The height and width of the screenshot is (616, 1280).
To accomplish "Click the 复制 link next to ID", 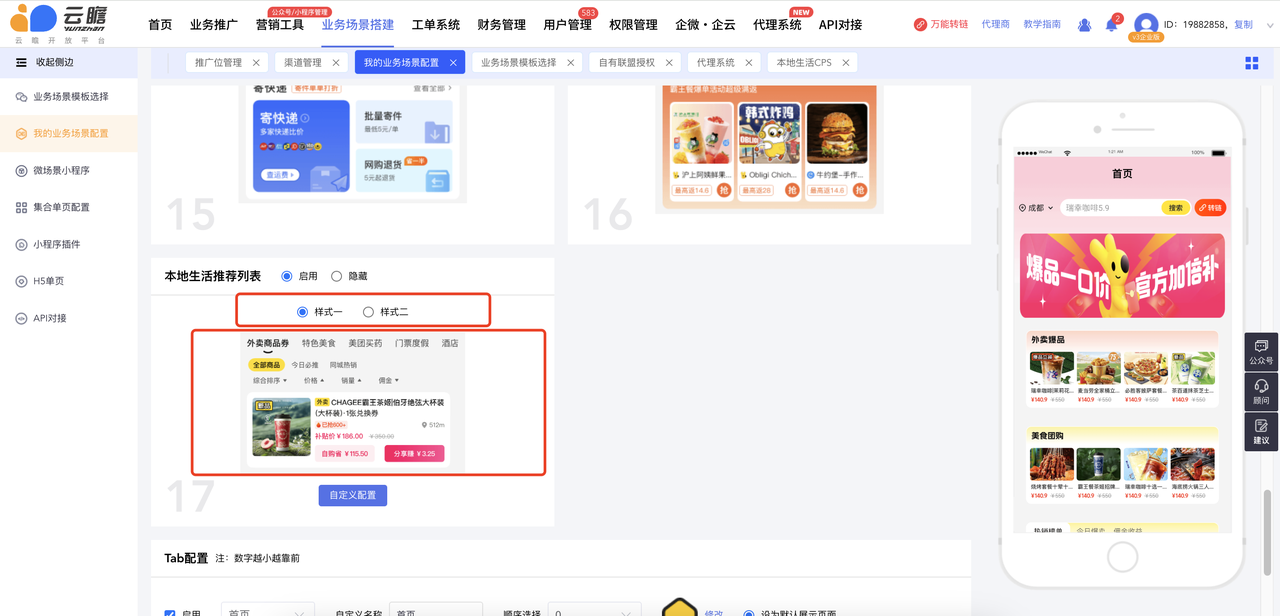I will (1243, 25).
